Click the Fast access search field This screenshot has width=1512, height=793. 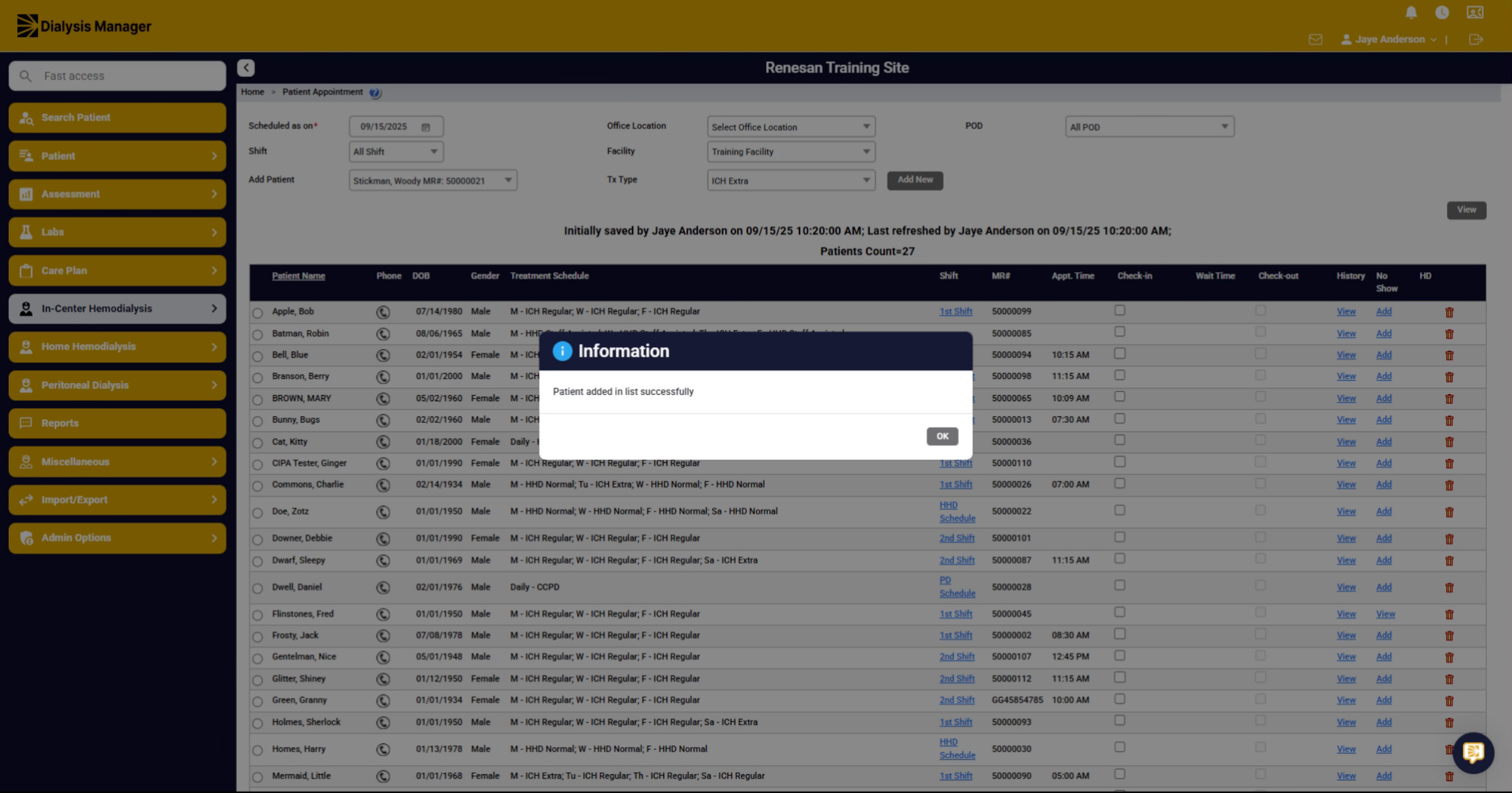(117, 76)
